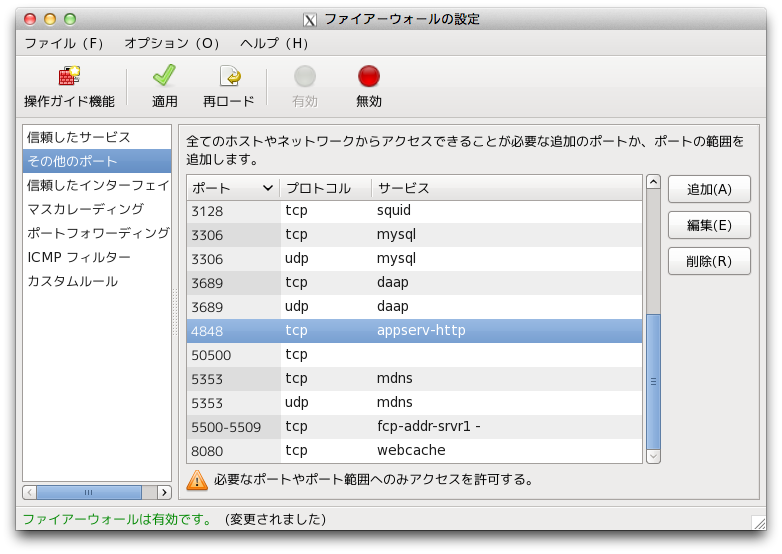The width and height of the screenshot is (782, 554).
Task: Select マスカレーディング in the sidebar
Action: (x=86, y=209)
